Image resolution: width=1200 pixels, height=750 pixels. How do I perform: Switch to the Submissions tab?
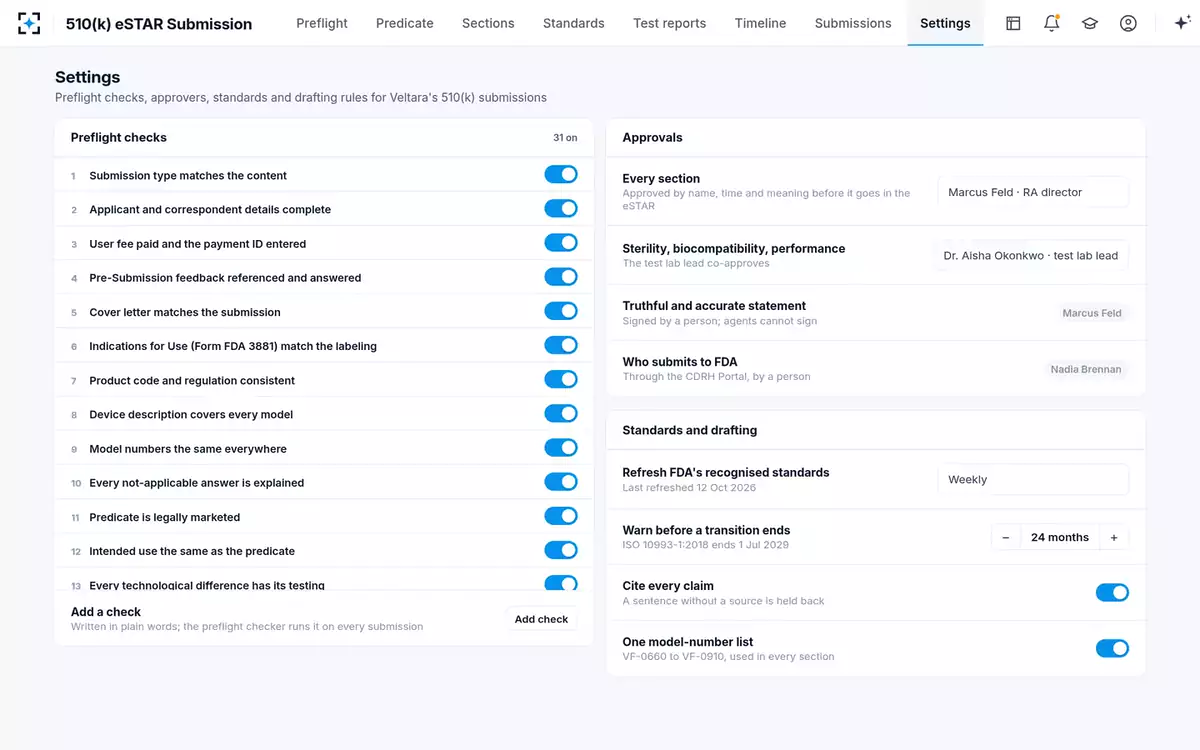[x=853, y=23]
